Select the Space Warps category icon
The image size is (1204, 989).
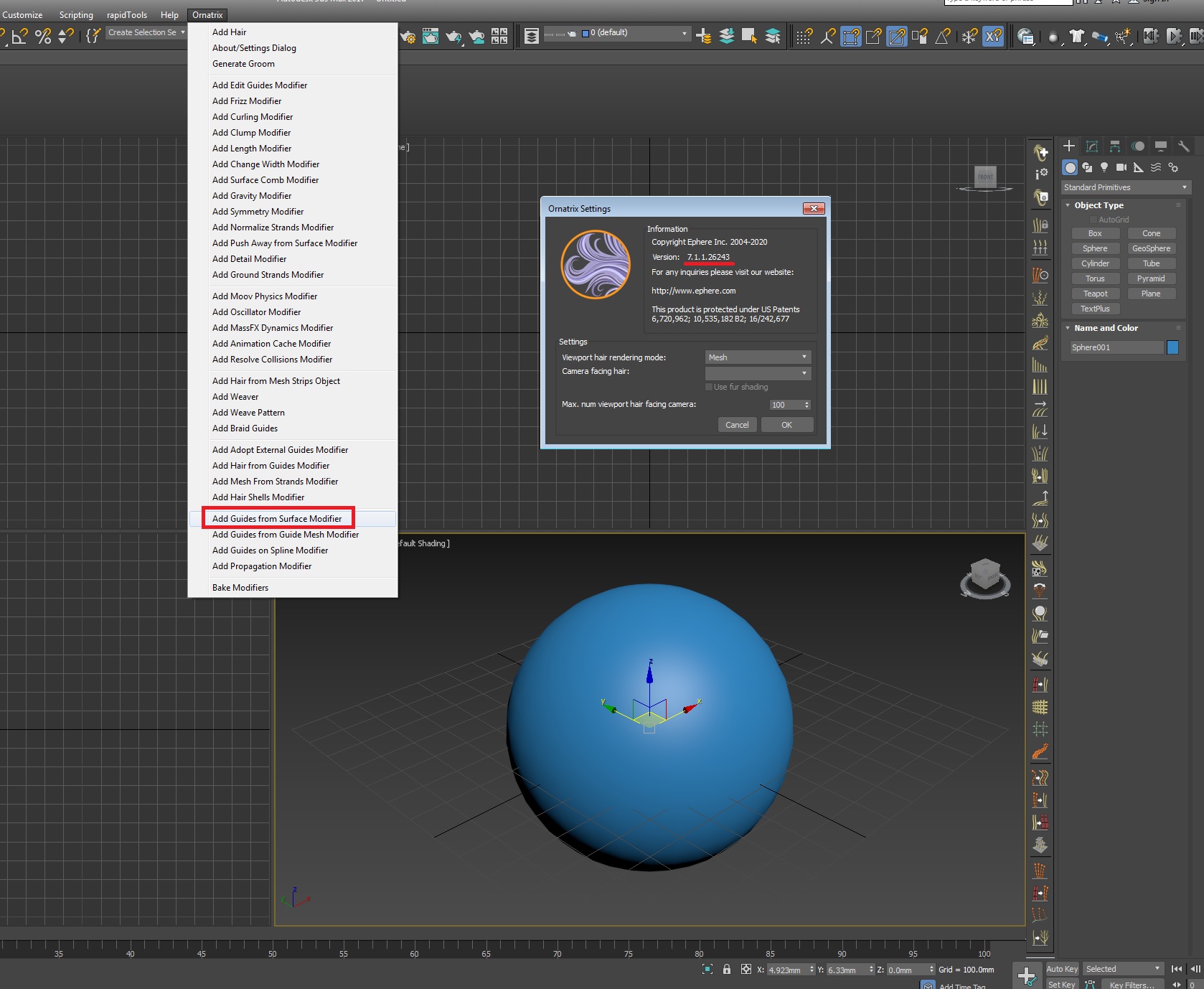coord(1156,167)
